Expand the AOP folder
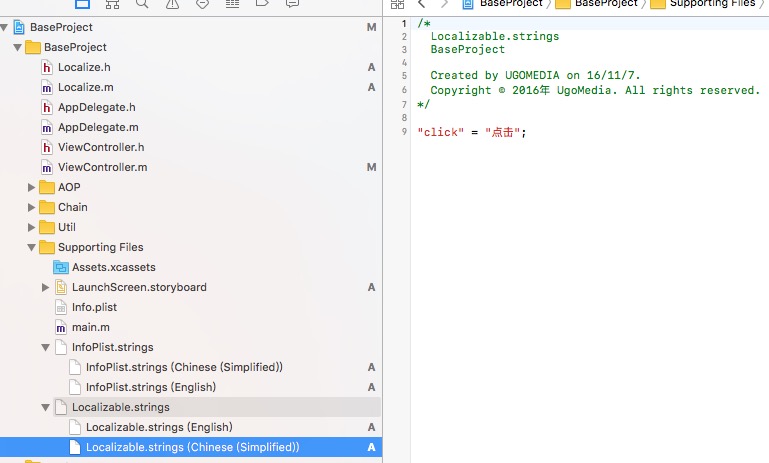The image size is (769, 463). click(x=31, y=187)
